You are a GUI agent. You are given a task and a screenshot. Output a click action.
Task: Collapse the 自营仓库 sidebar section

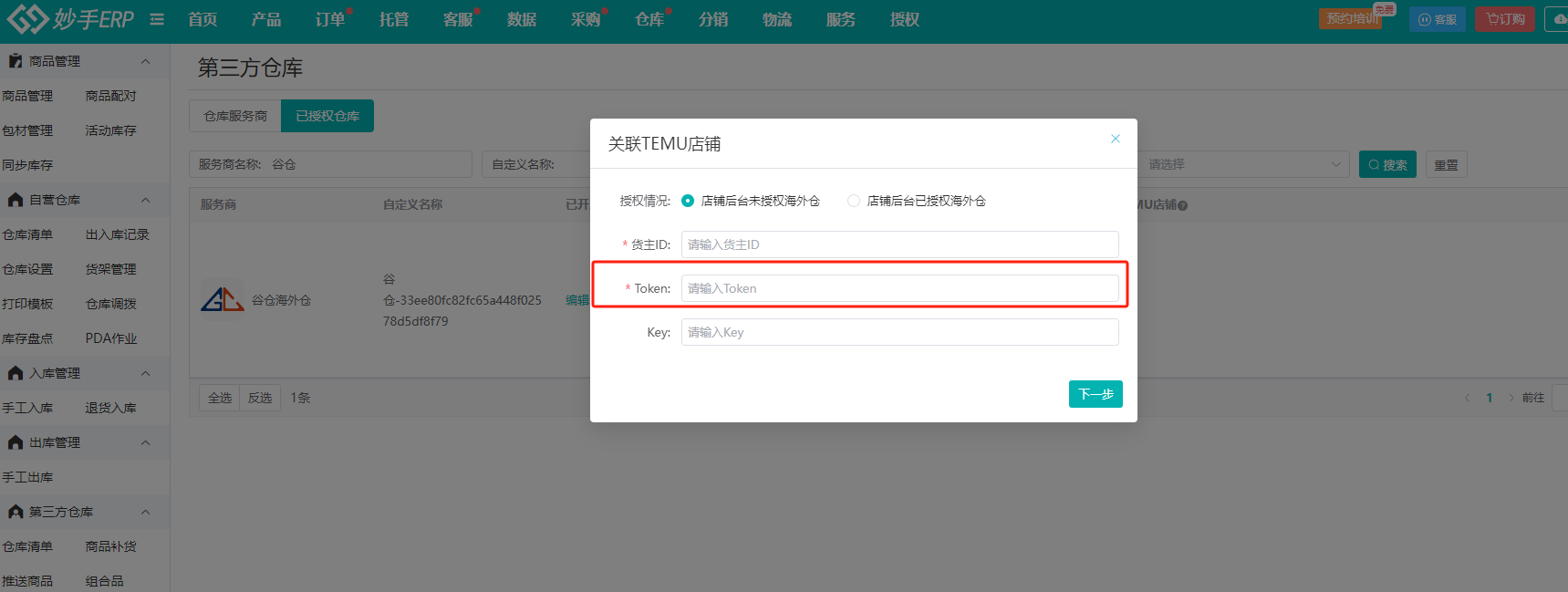[x=145, y=200]
